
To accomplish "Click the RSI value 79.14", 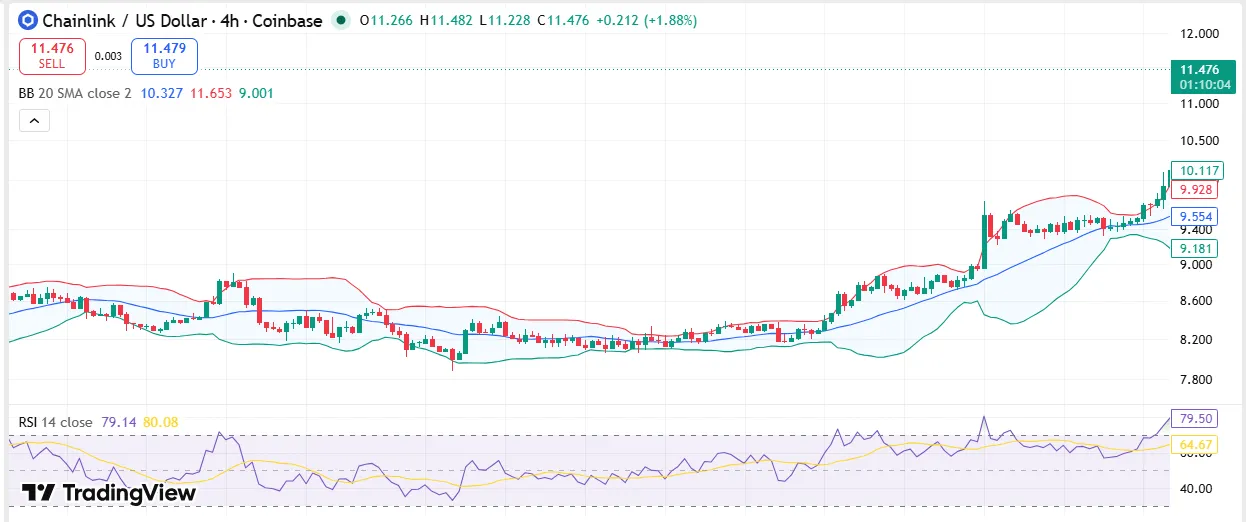I will [x=119, y=422].
